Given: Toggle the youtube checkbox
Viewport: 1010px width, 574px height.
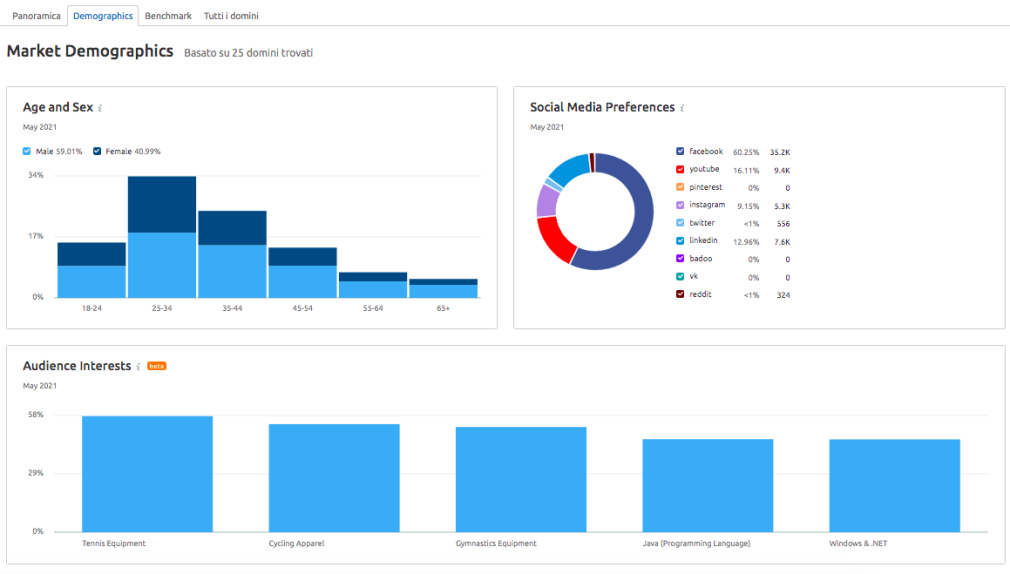Looking at the screenshot, I should click(680, 169).
